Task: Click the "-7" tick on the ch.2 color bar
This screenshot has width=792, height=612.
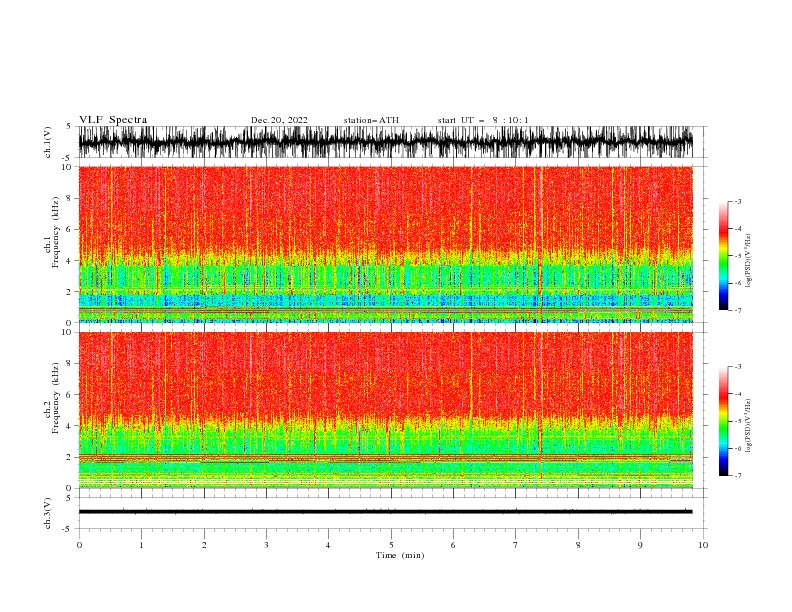Action: tap(738, 475)
